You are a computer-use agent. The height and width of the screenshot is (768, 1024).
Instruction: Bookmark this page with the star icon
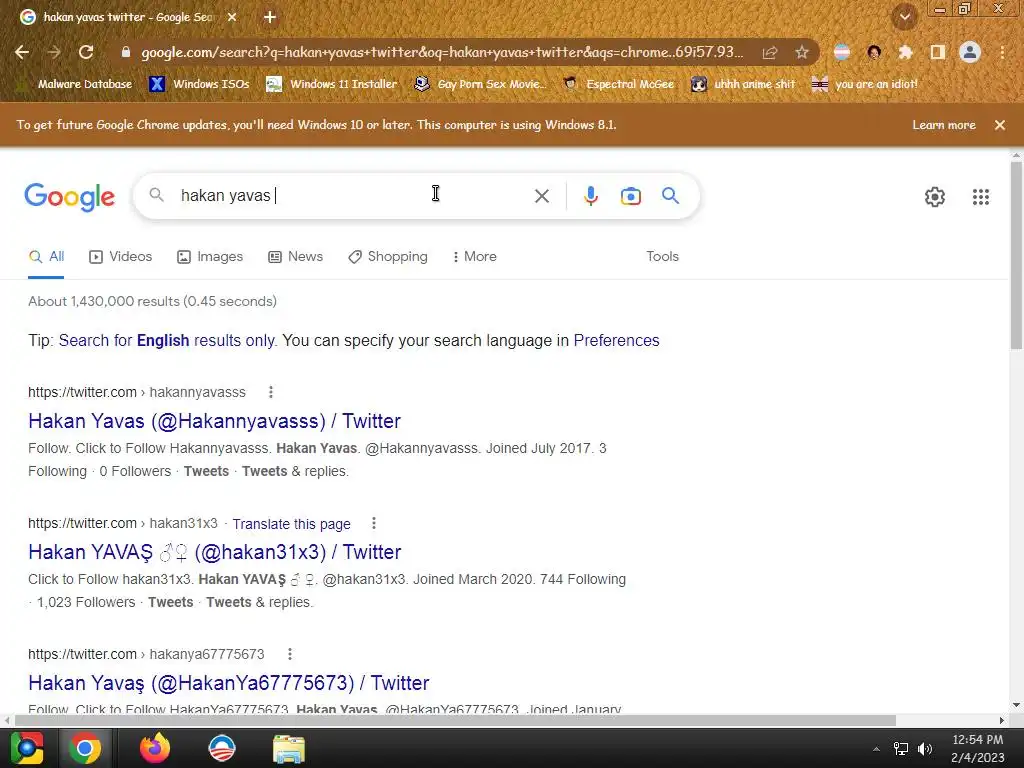coord(801,52)
